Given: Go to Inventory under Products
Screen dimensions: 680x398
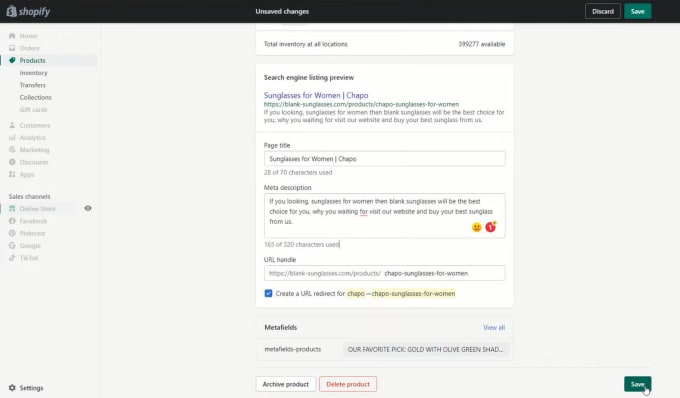Looking at the screenshot, I should point(33,73).
